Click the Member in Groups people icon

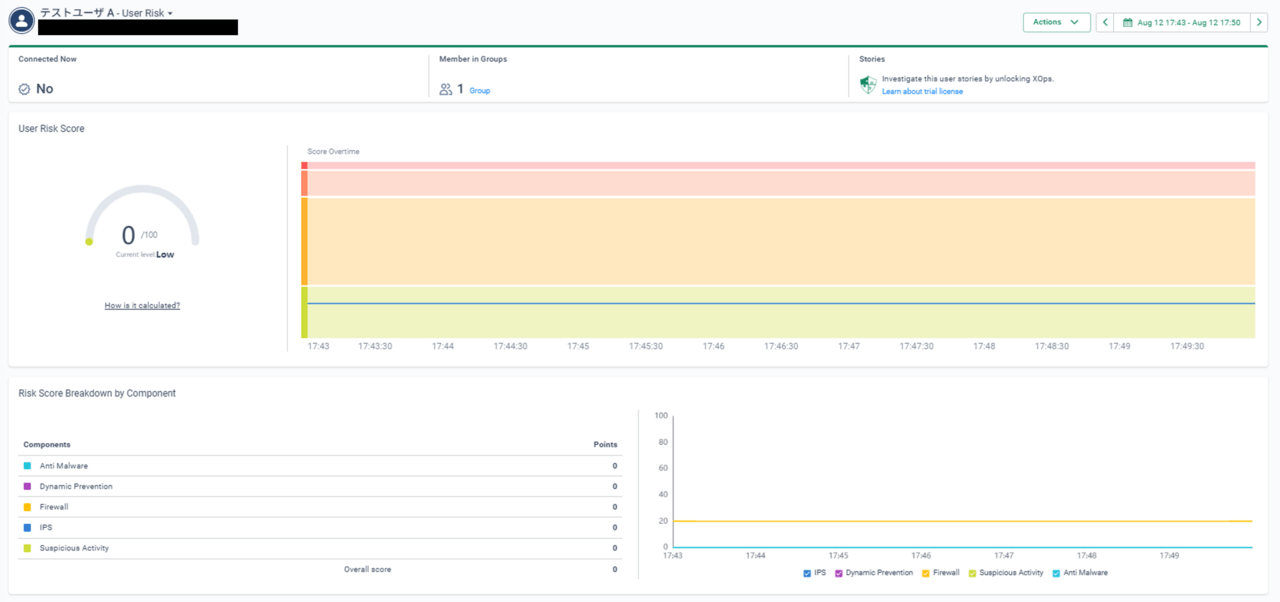tap(446, 89)
